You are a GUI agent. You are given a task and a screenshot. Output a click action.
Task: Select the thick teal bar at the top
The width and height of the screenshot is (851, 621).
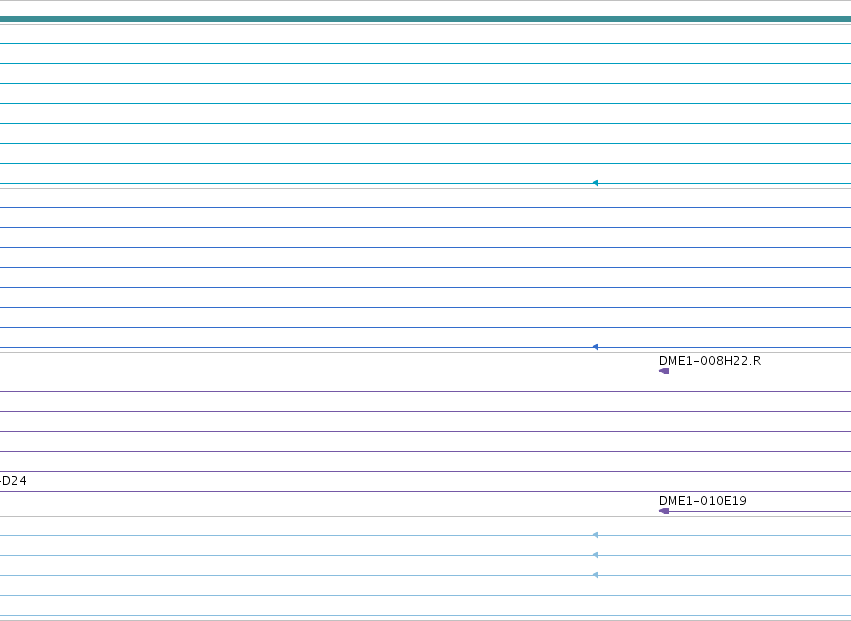(426, 20)
